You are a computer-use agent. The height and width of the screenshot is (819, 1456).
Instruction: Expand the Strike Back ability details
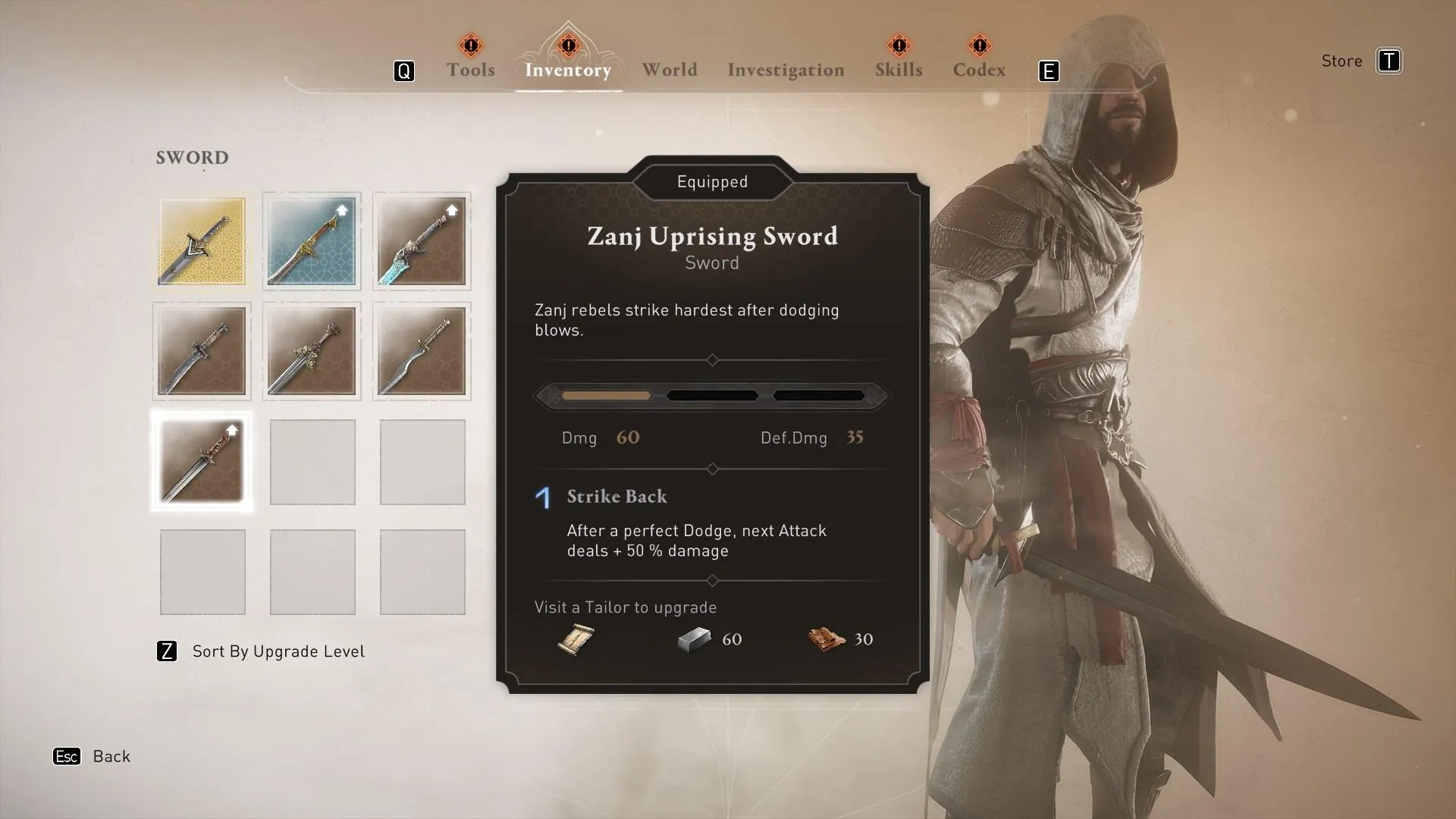(x=616, y=496)
